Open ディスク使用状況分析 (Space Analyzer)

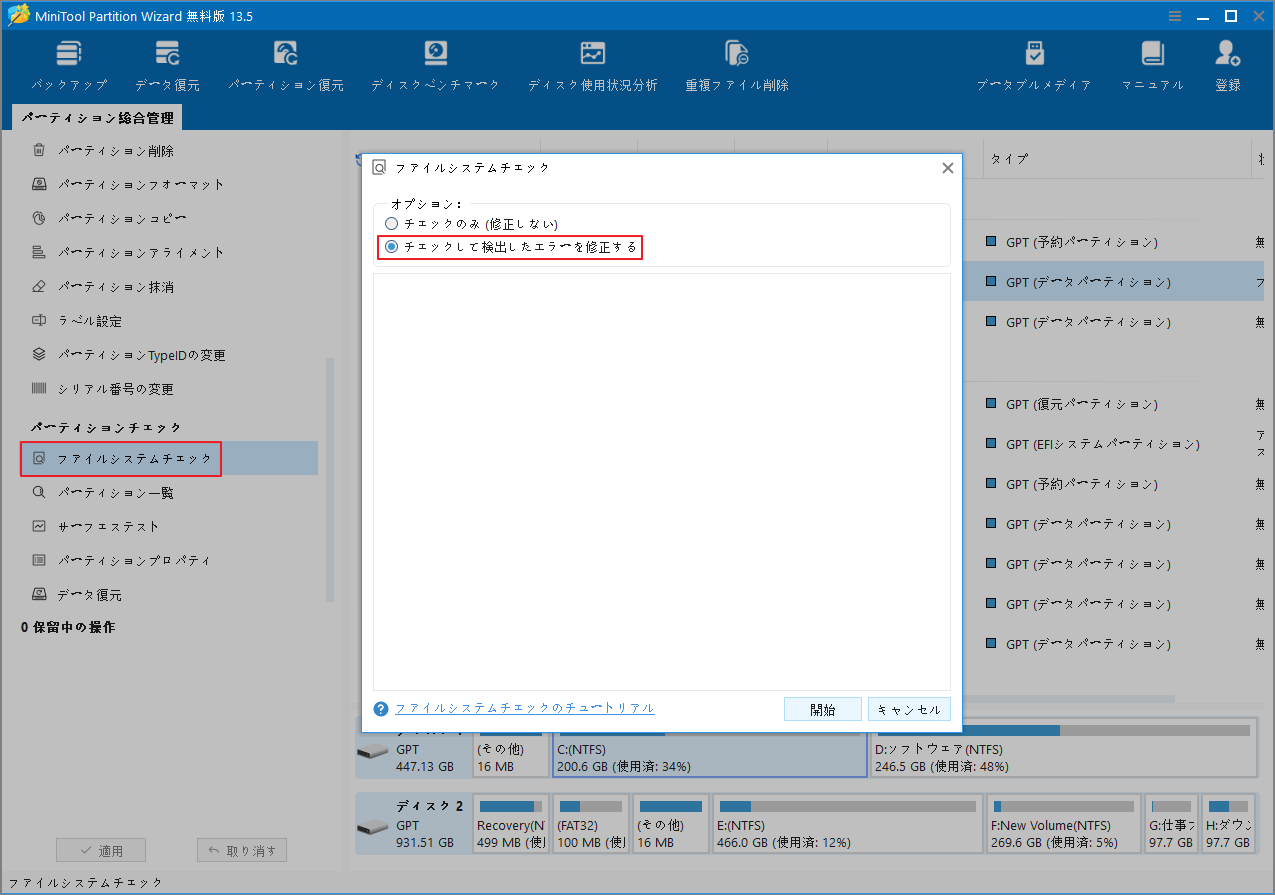point(592,62)
